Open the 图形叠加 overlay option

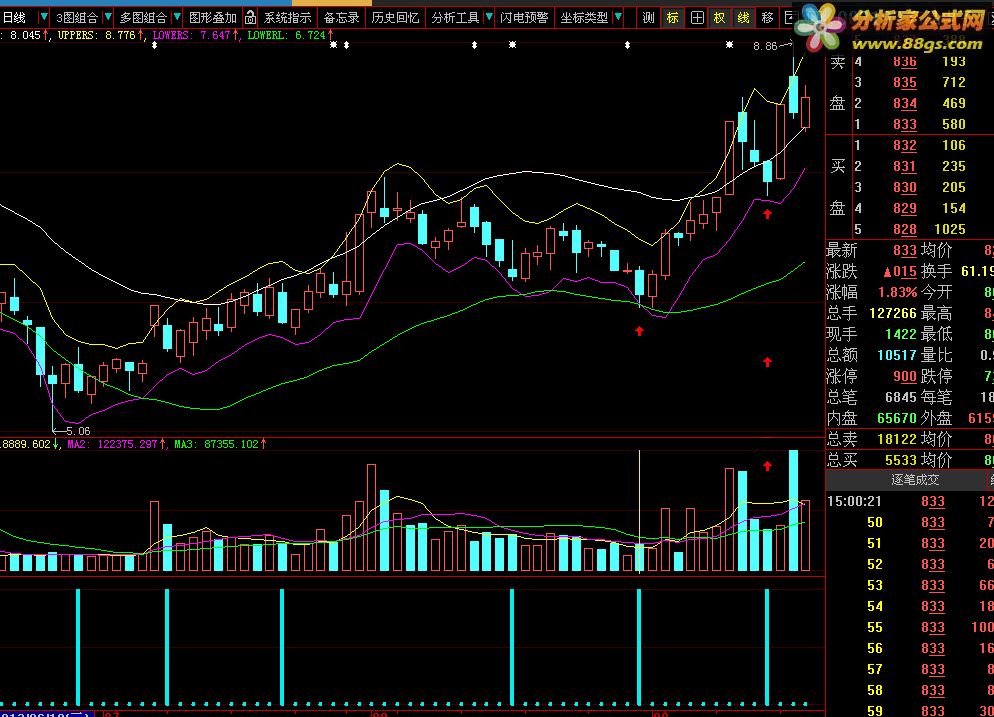tap(212, 18)
